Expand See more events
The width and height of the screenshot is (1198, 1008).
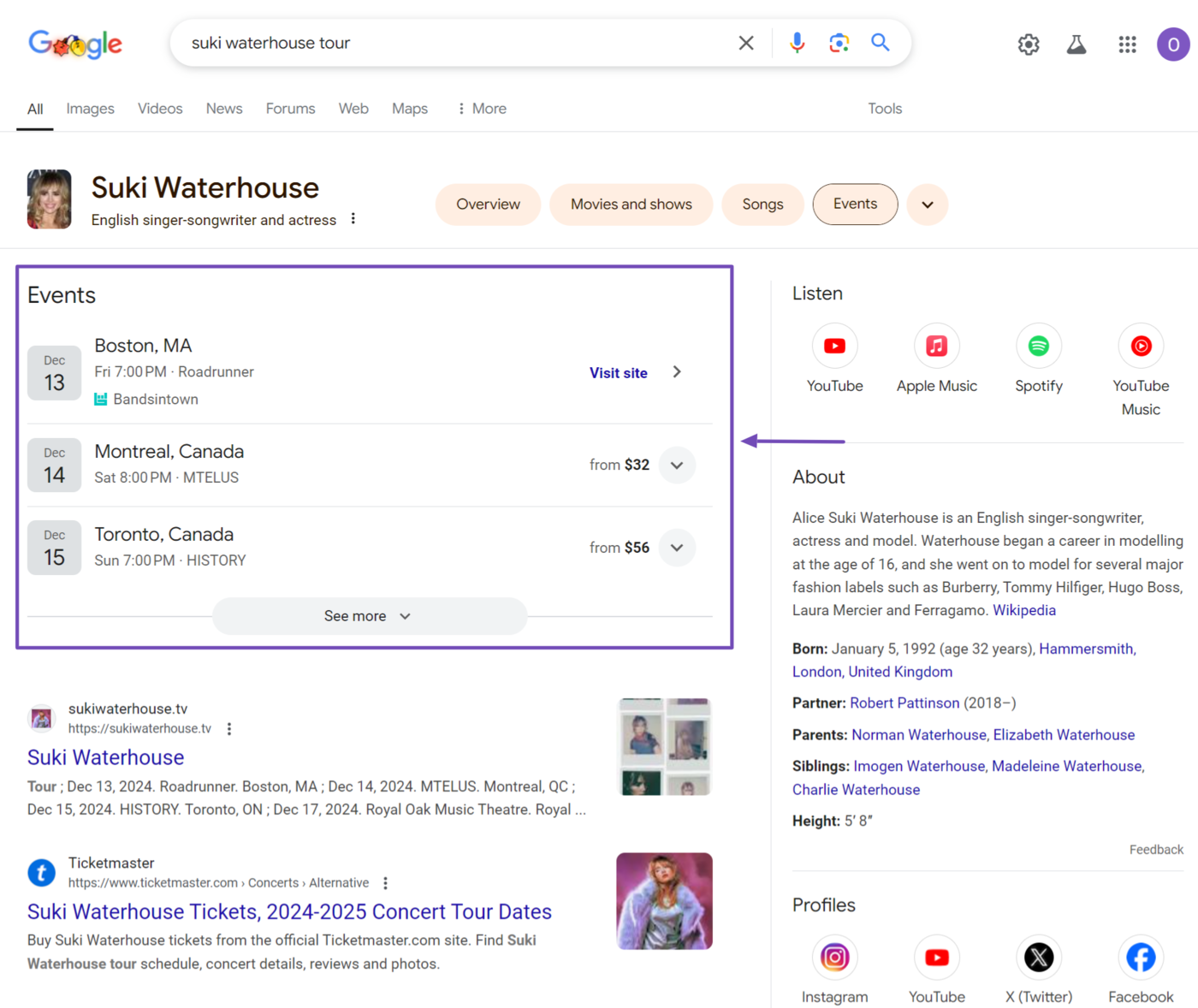tap(369, 616)
